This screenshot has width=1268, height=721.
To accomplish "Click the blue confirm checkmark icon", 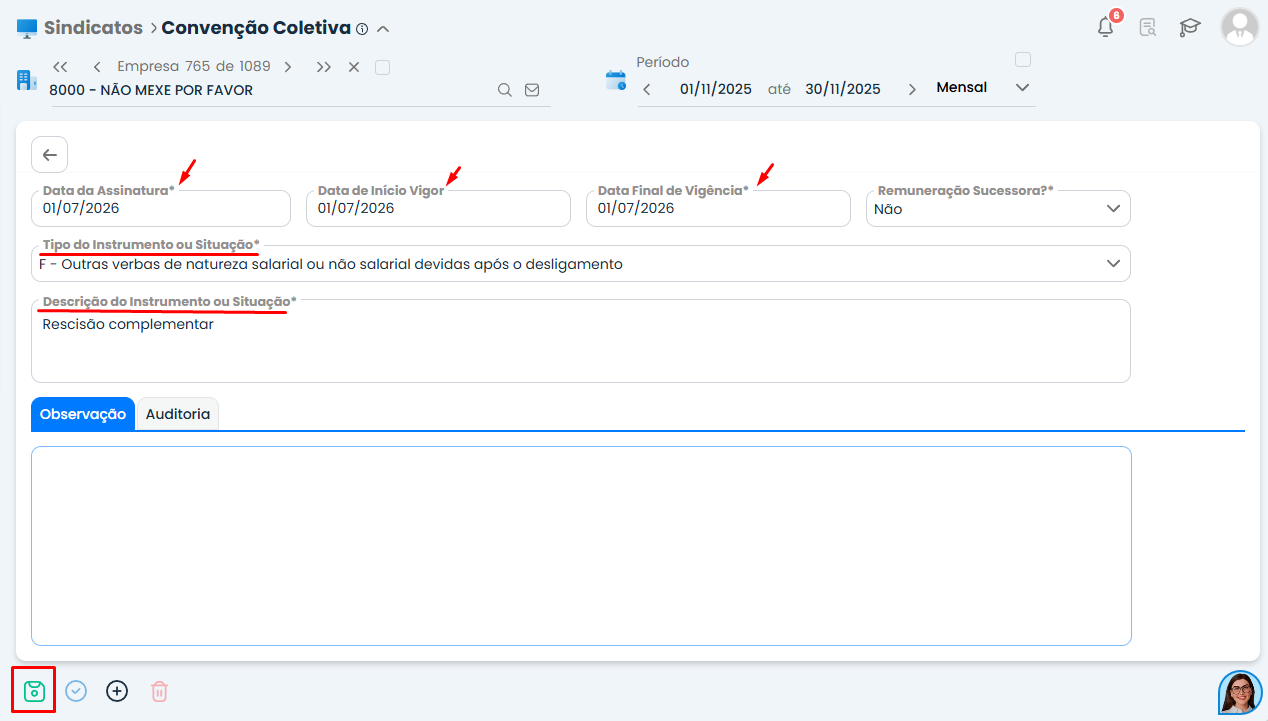I will (x=76, y=691).
